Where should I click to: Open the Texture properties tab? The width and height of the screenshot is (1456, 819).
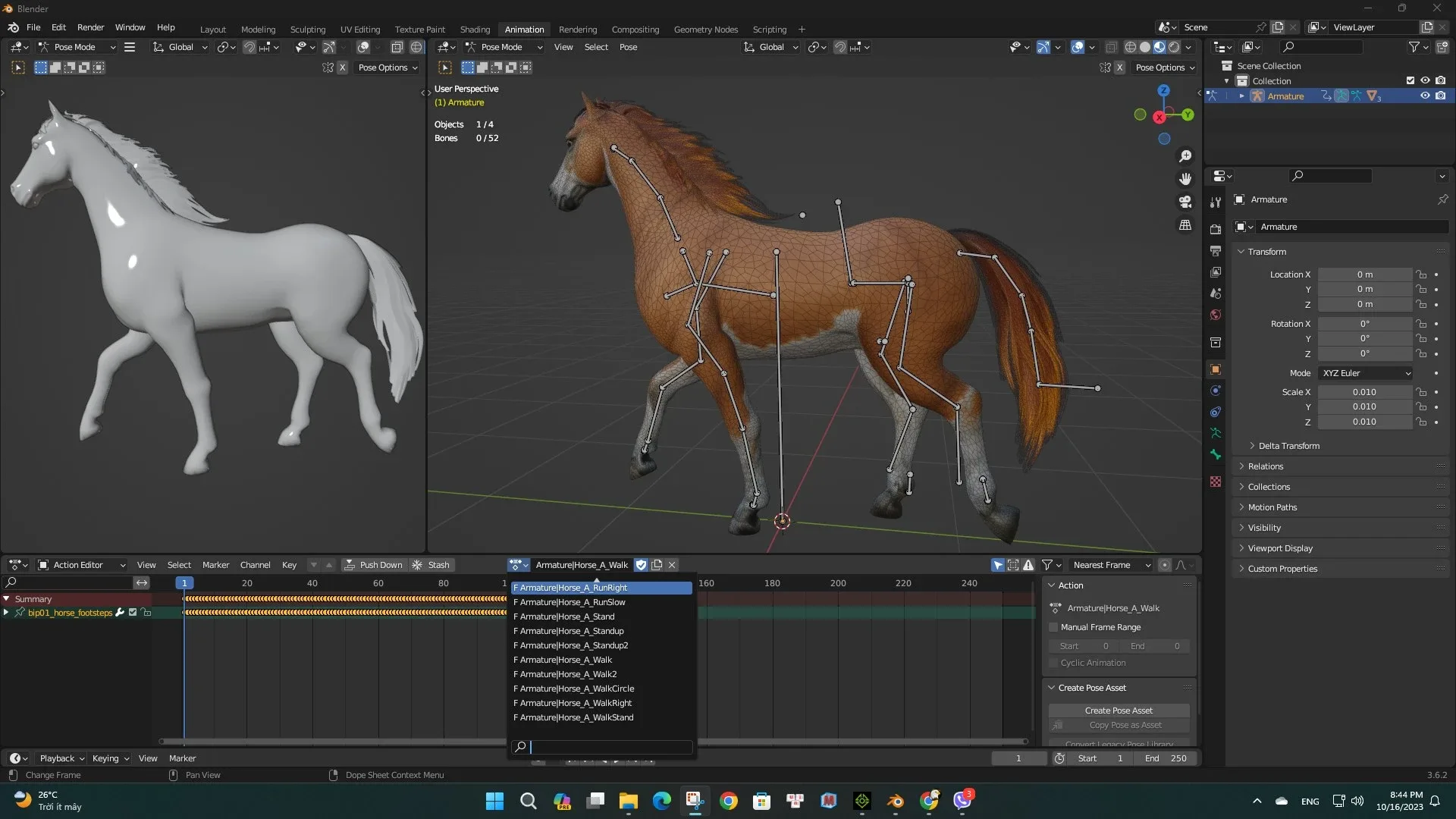coord(1216,482)
